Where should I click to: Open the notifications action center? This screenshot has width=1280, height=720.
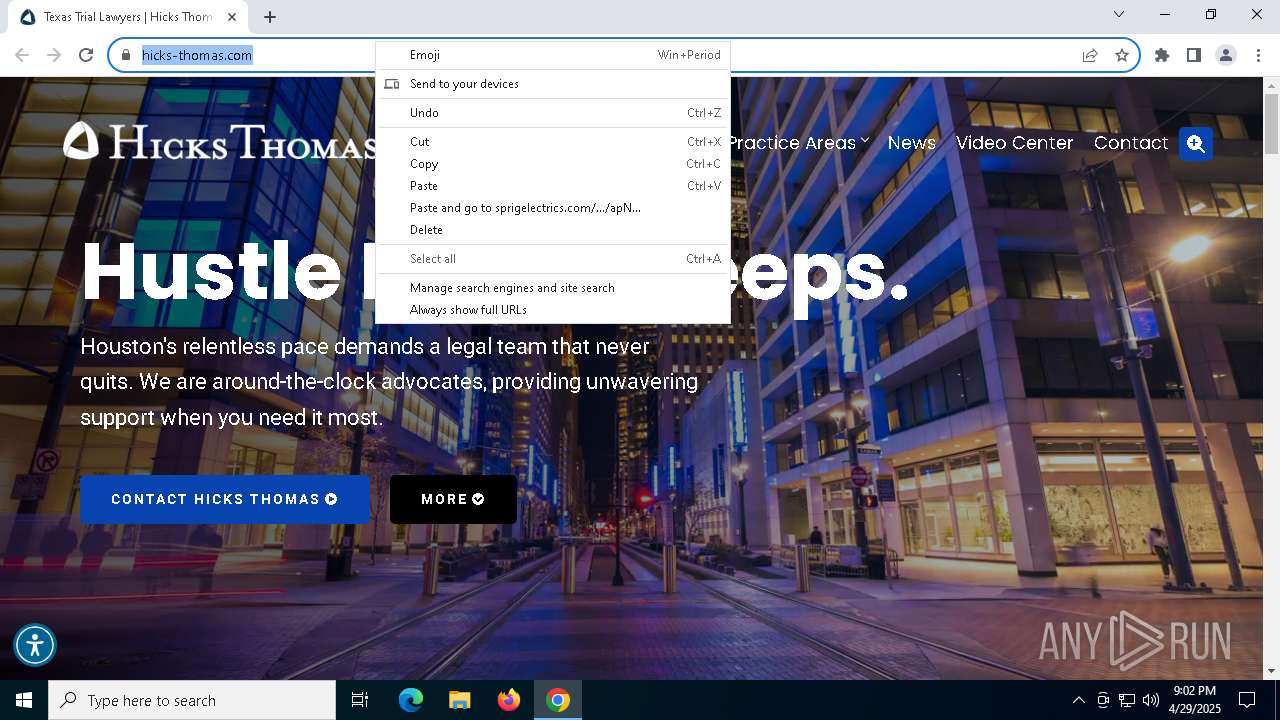pos(1247,700)
